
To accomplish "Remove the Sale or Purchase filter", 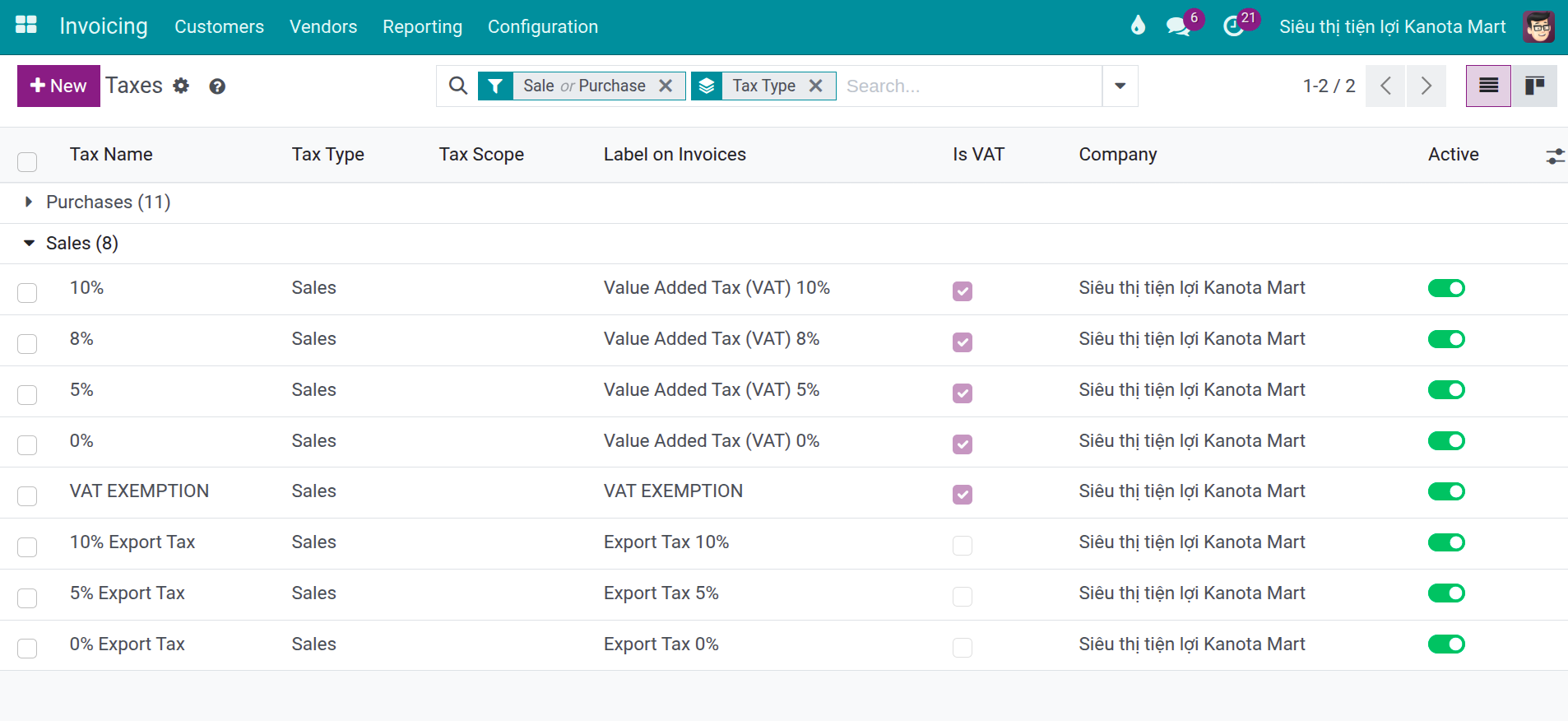I will click(666, 86).
